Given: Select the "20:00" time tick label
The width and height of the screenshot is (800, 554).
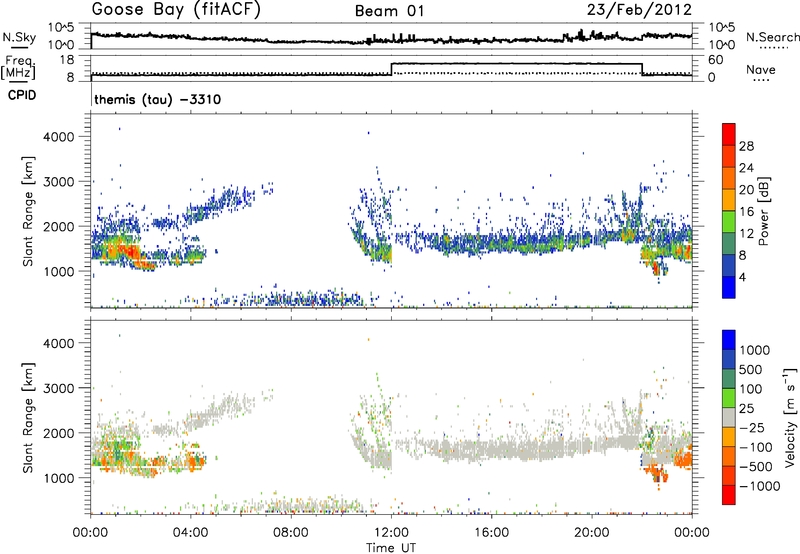Looking at the screenshot, I should point(592,533).
